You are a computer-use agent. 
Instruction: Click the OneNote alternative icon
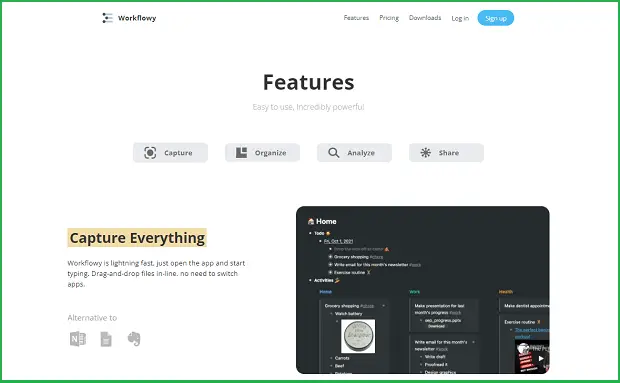(78, 339)
